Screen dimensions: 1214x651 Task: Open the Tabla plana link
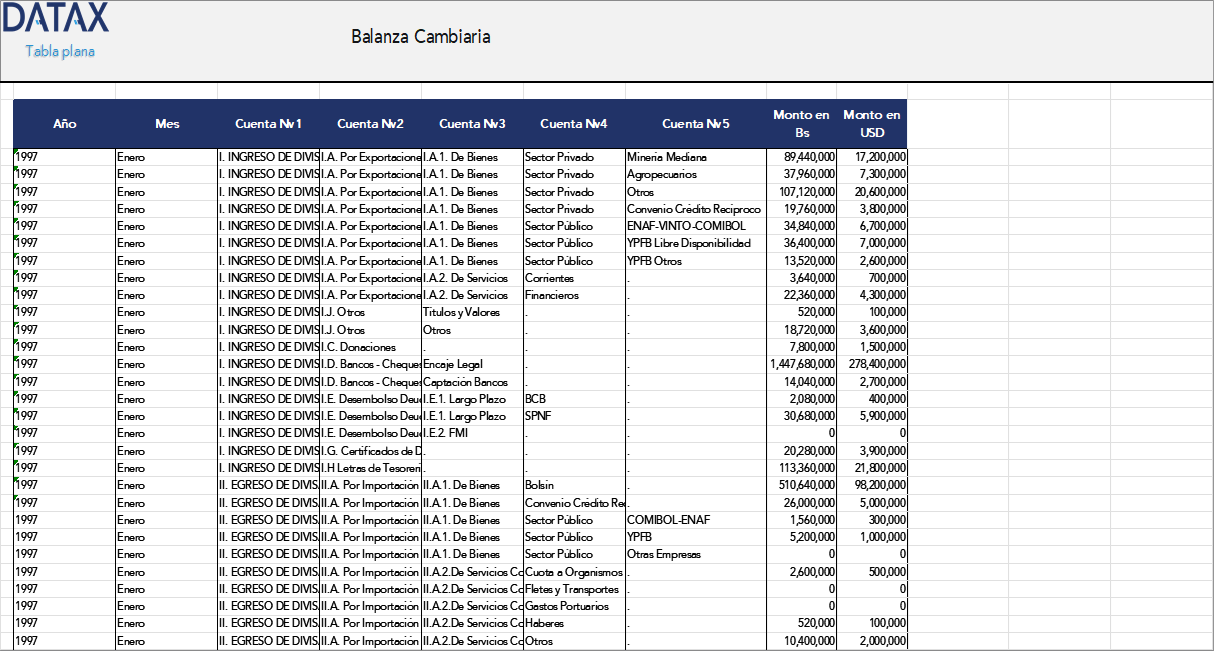(60, 51)
